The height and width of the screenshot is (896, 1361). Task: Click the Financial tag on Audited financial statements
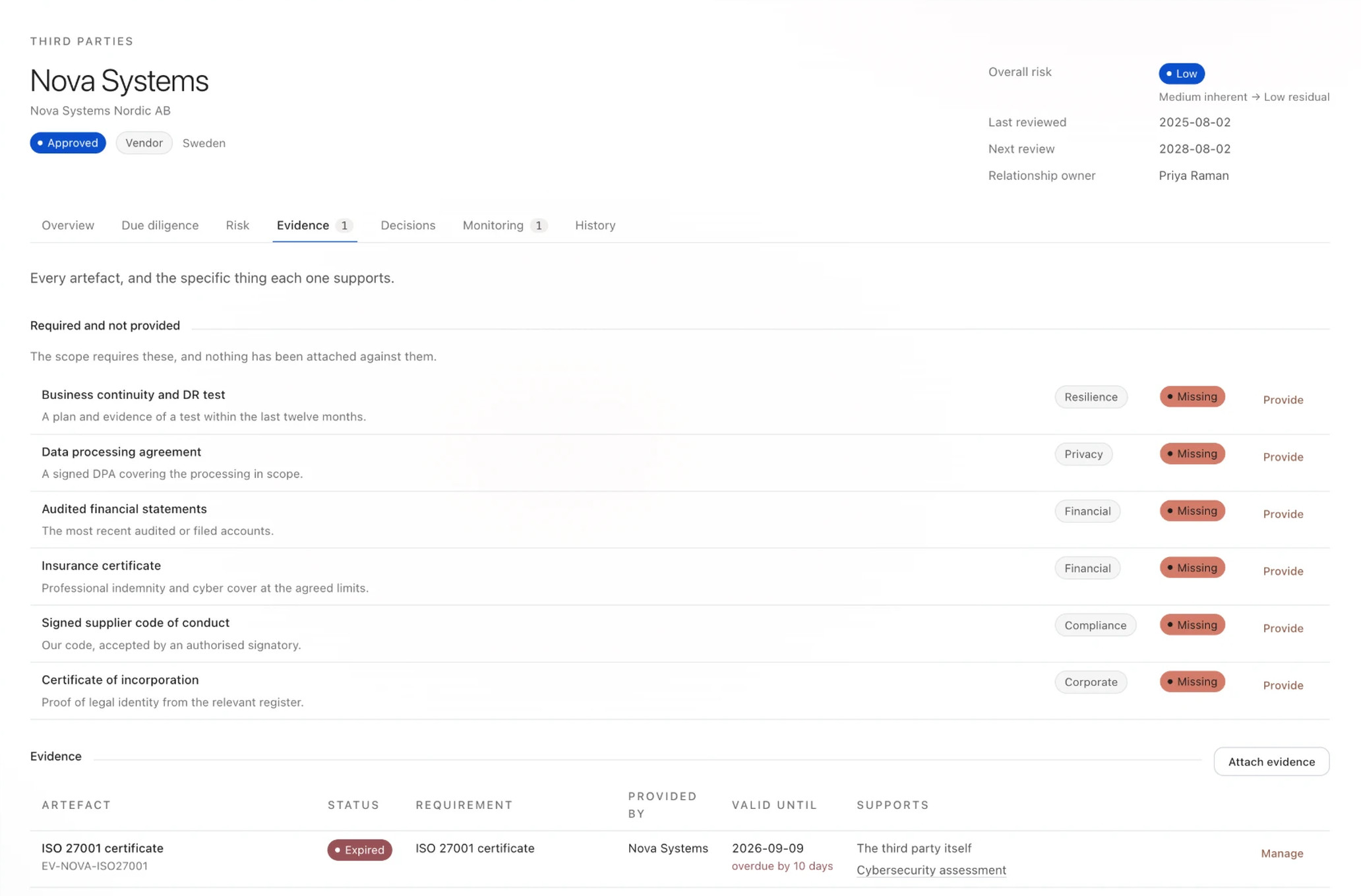1087,511
